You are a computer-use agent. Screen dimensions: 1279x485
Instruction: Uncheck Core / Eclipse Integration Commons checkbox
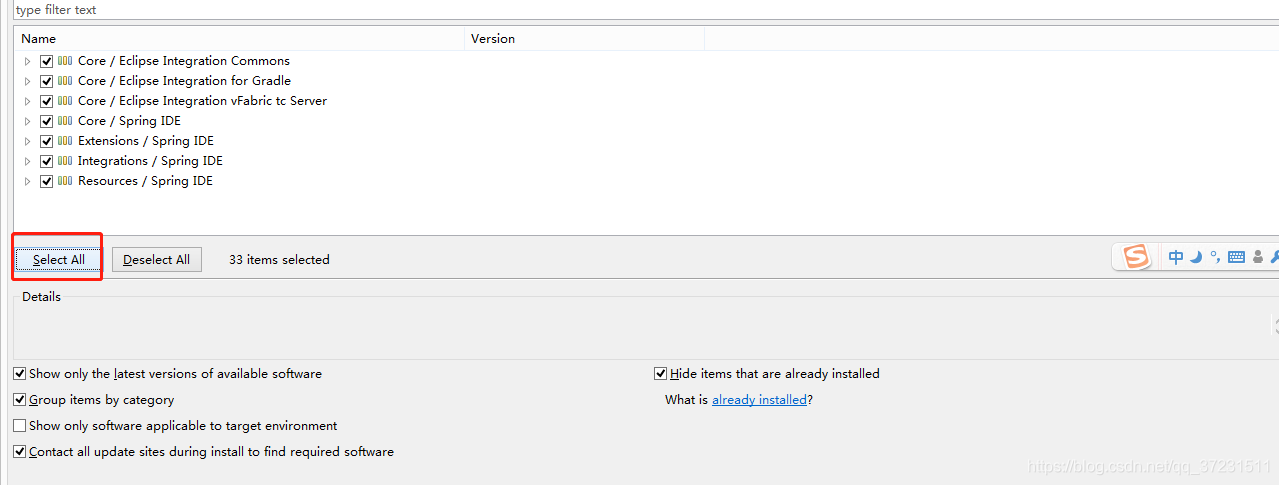coord(46,61)
